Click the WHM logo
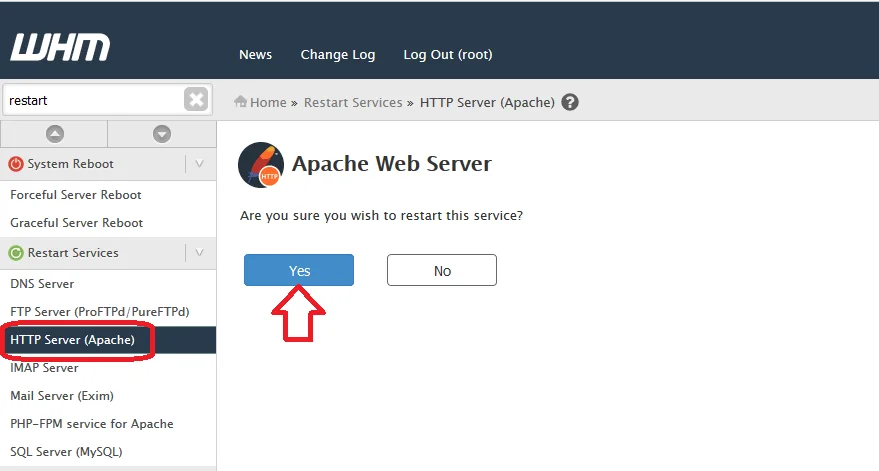The image size is (879, 471). click(x=60, y=47)
